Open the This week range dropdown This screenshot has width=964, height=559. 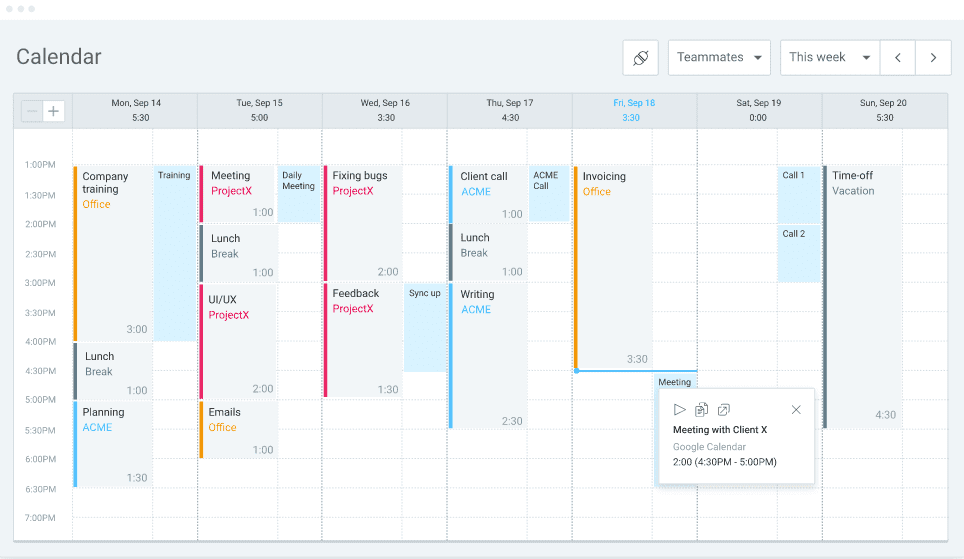(830, 58)
